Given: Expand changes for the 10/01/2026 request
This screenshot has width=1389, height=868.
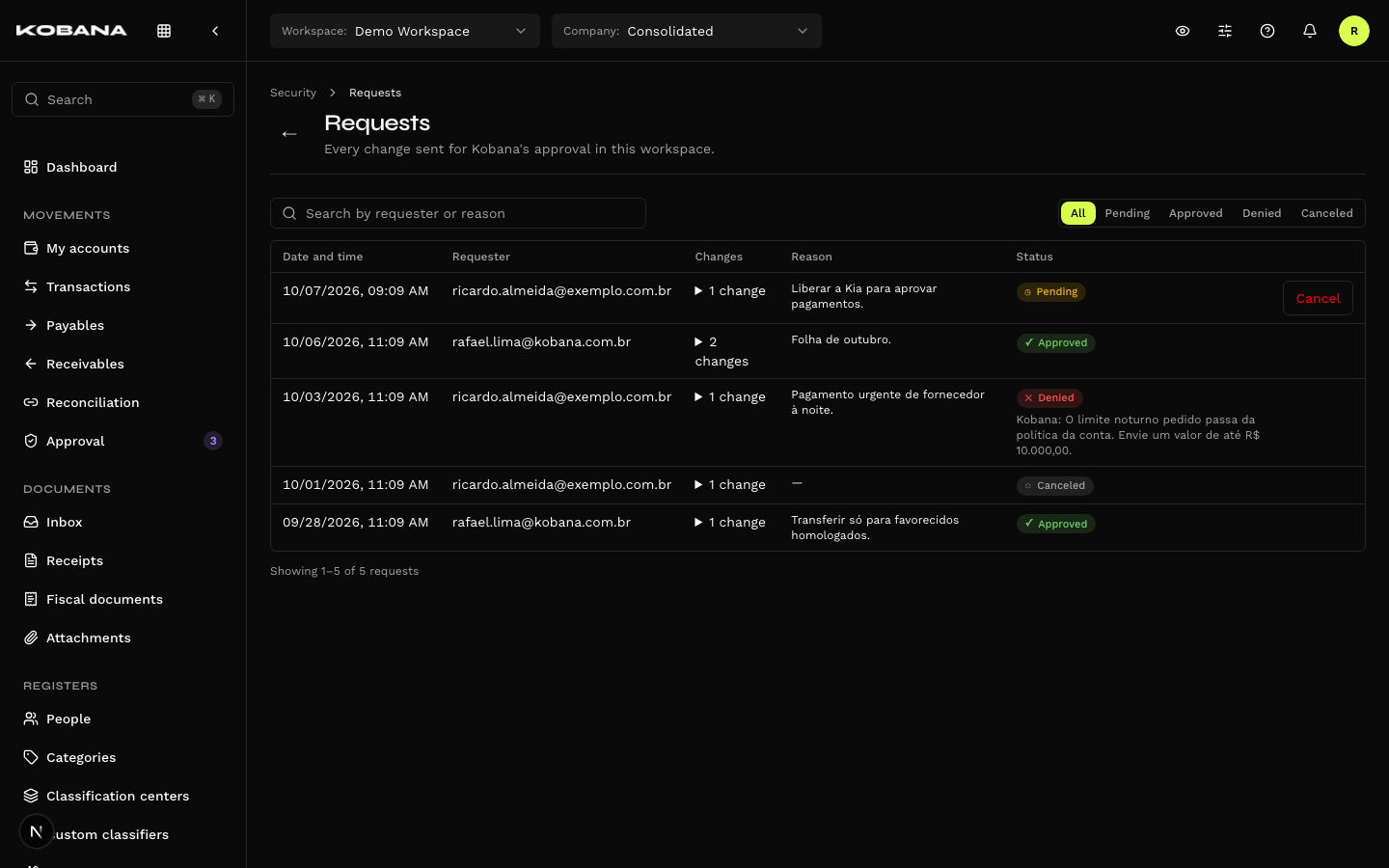Looking at the screenshot, I should (x=730, y=484).
